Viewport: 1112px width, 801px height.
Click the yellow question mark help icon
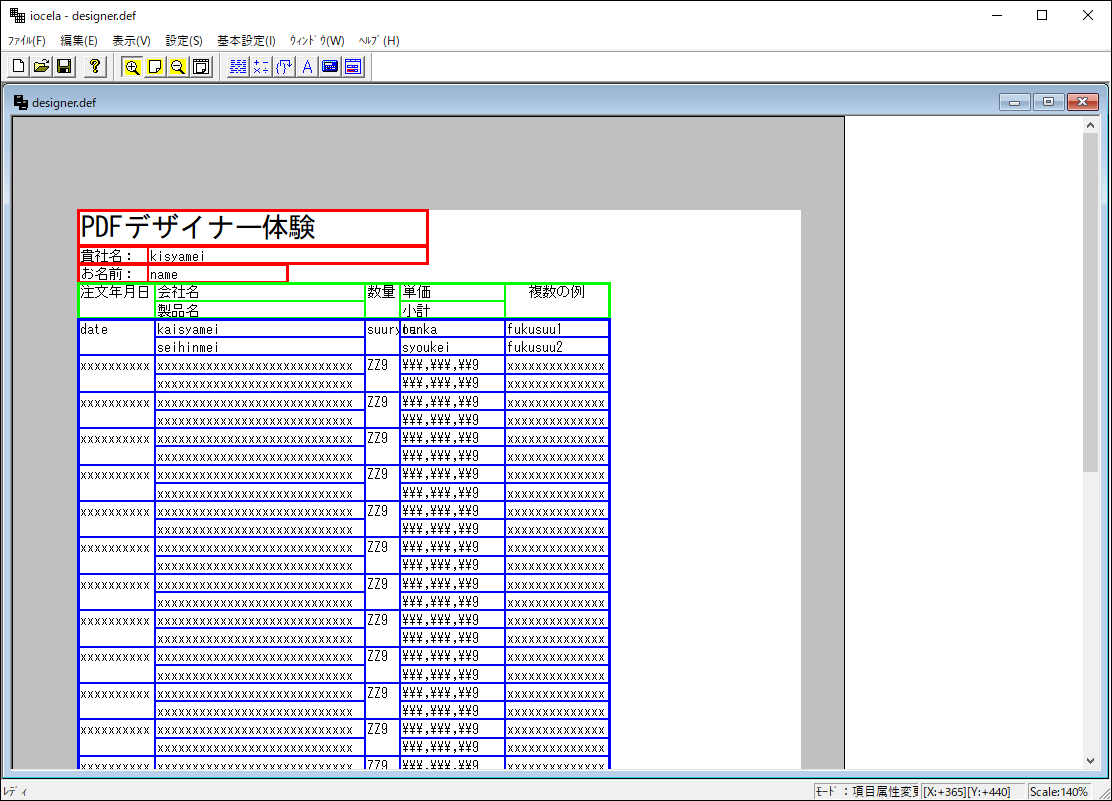[94, 67]
